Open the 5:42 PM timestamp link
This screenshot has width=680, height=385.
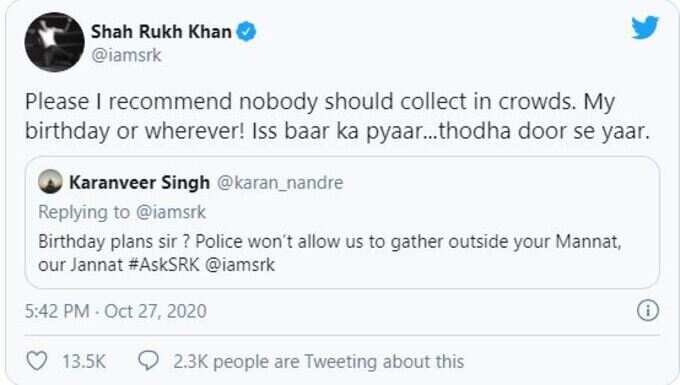point(57,311)
